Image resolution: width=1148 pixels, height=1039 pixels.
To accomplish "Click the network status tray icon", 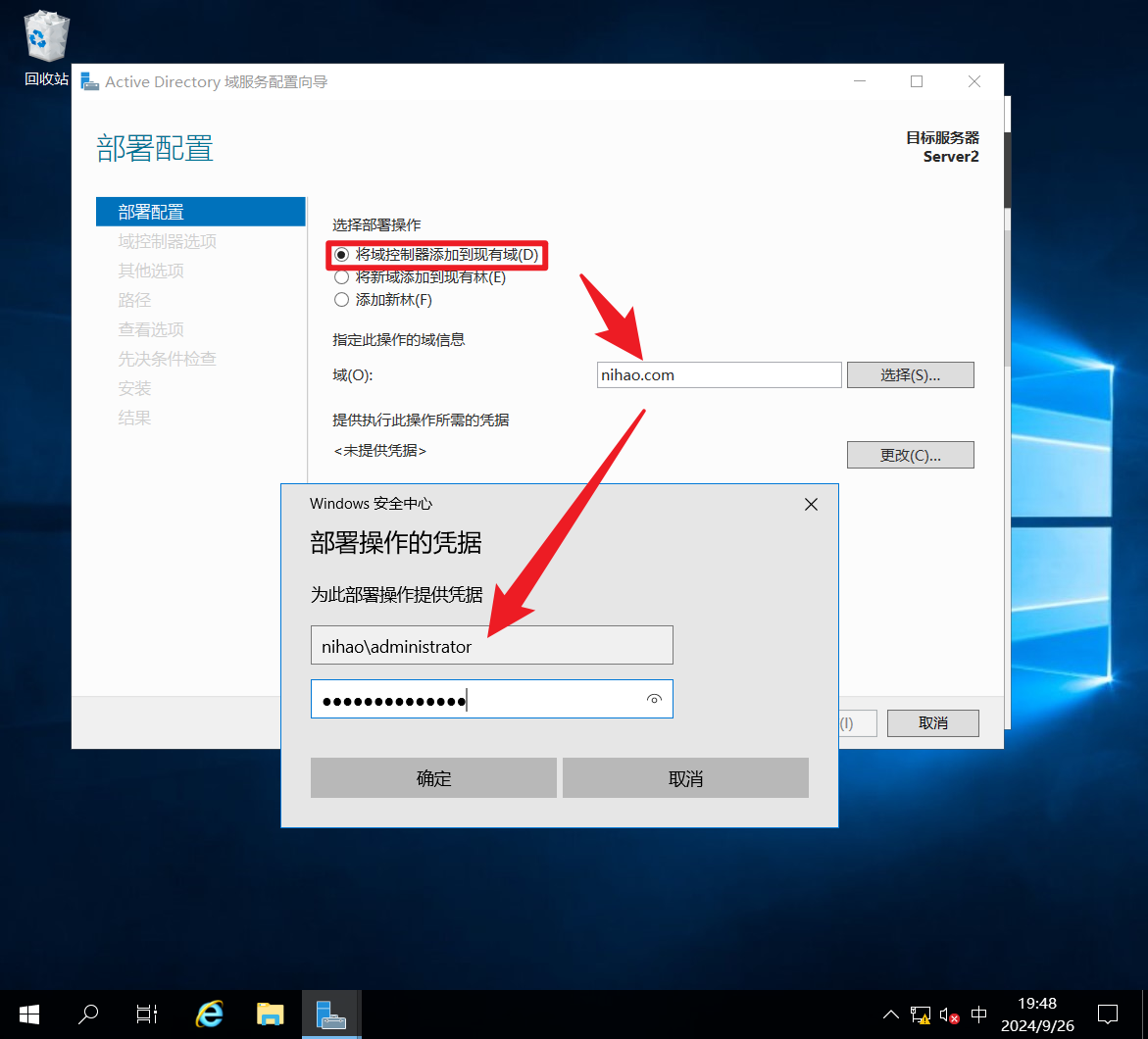I will coord(920,1014).
